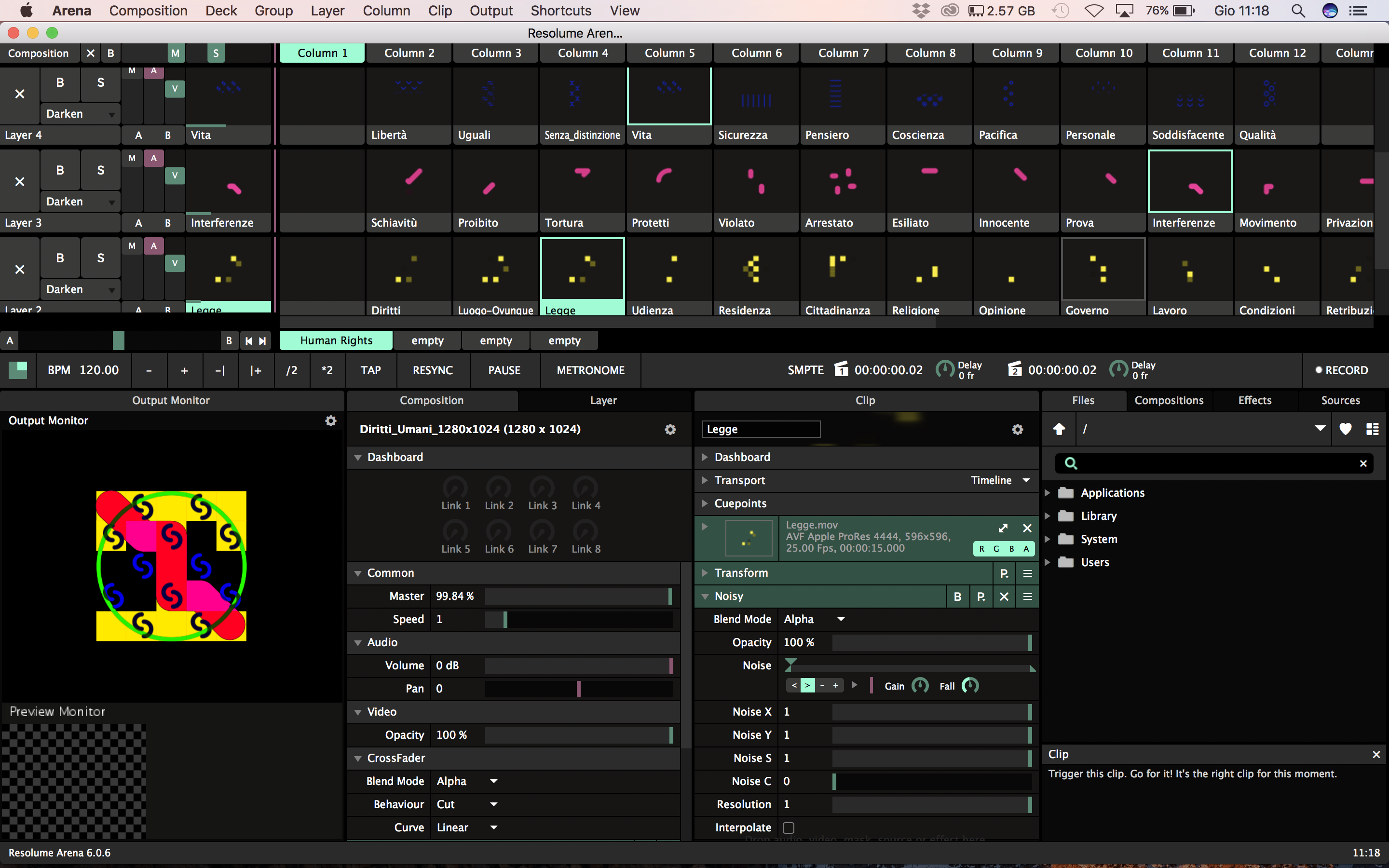Toggle Bypass on Layer 3

tap(60, 171)
